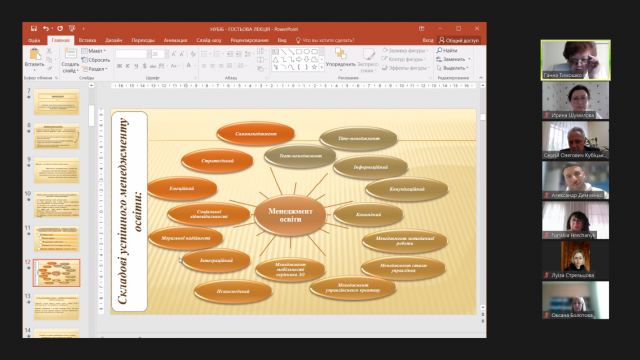Click the Copy icon

click(49, 60)
